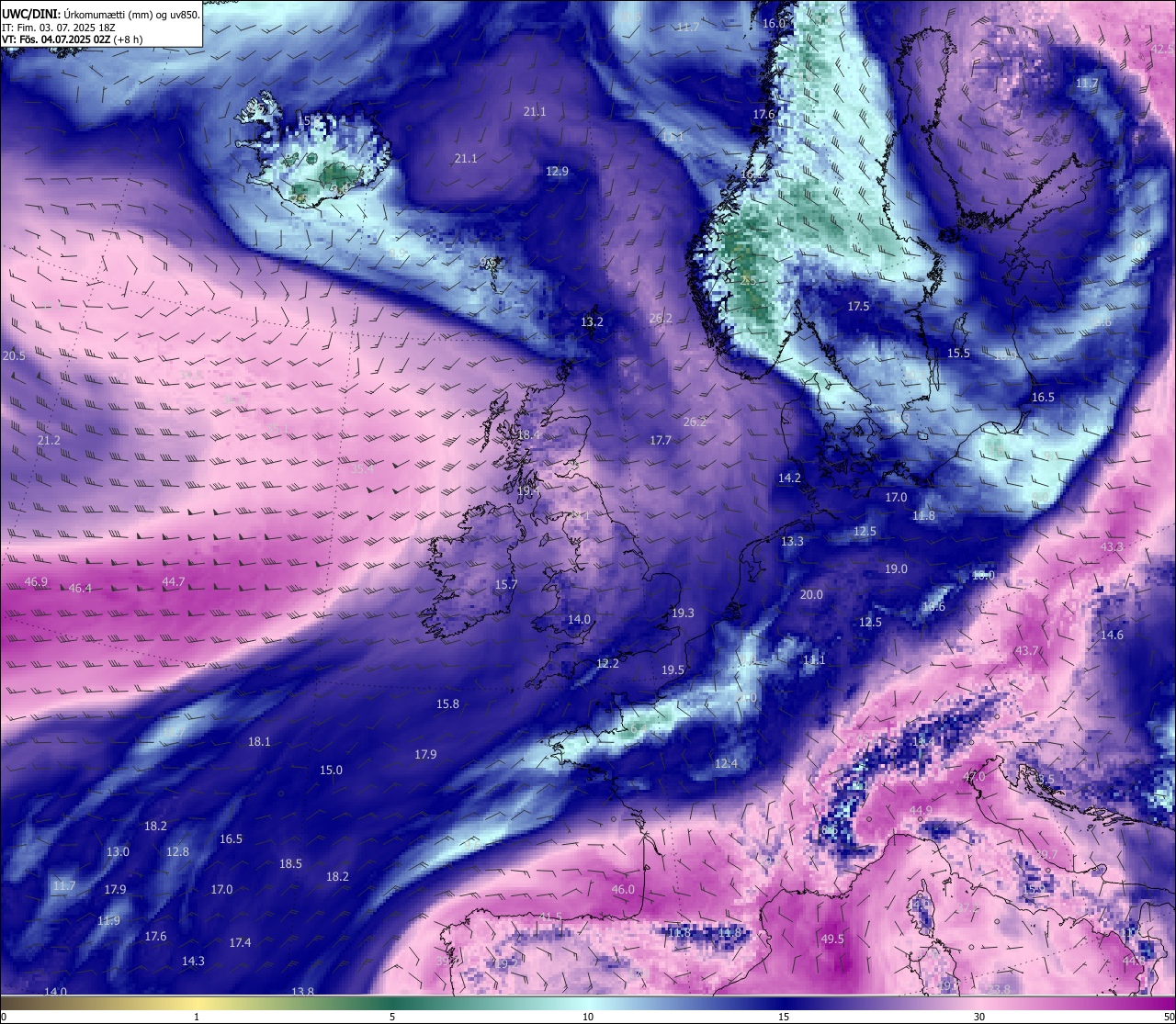Click the '50' label at the color scale end
The height and width of the screenshot is (1024, 1176).
coord(1169,1017)
